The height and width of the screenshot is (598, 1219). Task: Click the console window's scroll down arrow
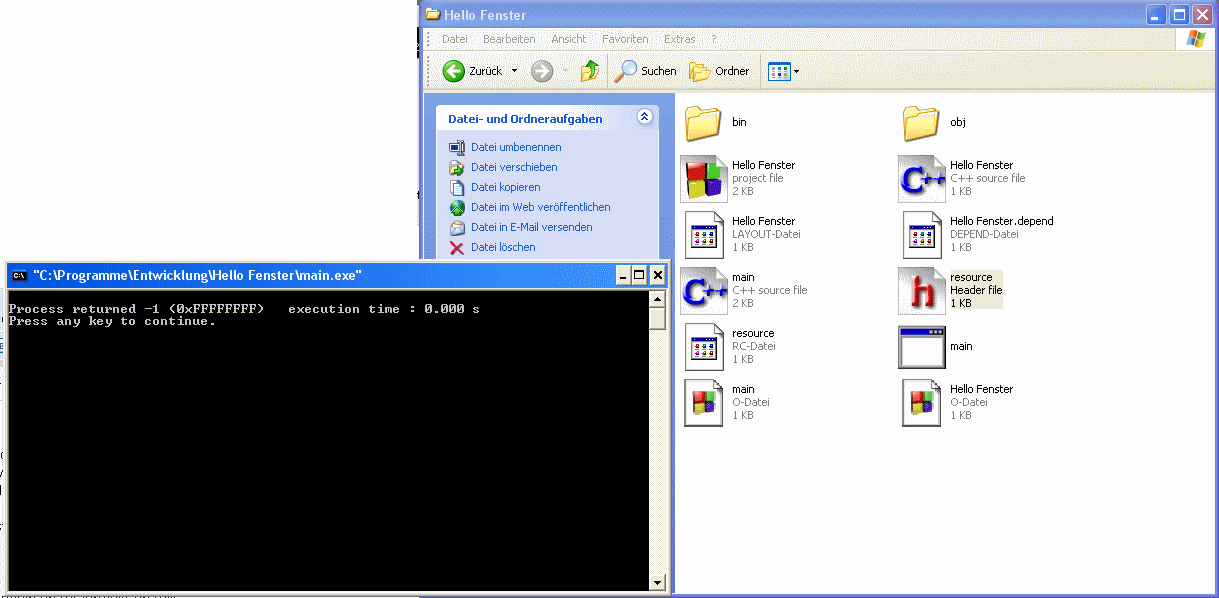click(657, 582)
